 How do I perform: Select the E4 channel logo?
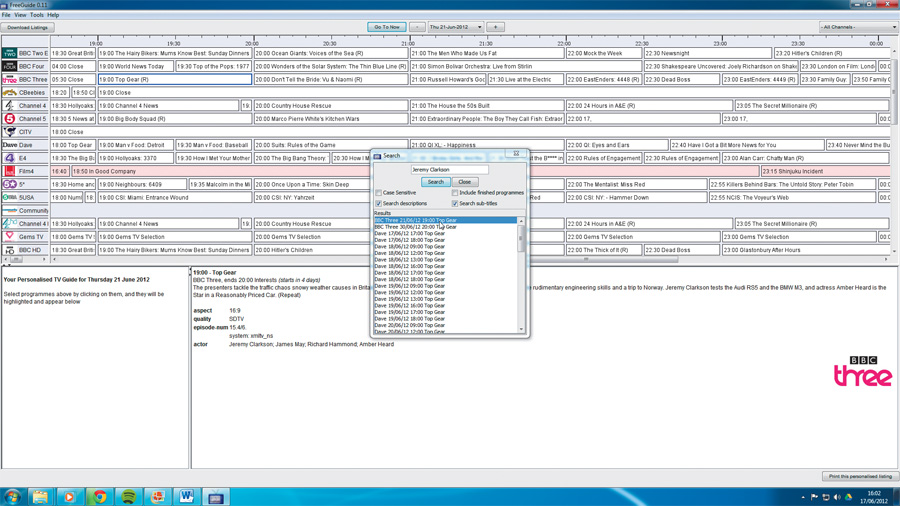[9, 158]
